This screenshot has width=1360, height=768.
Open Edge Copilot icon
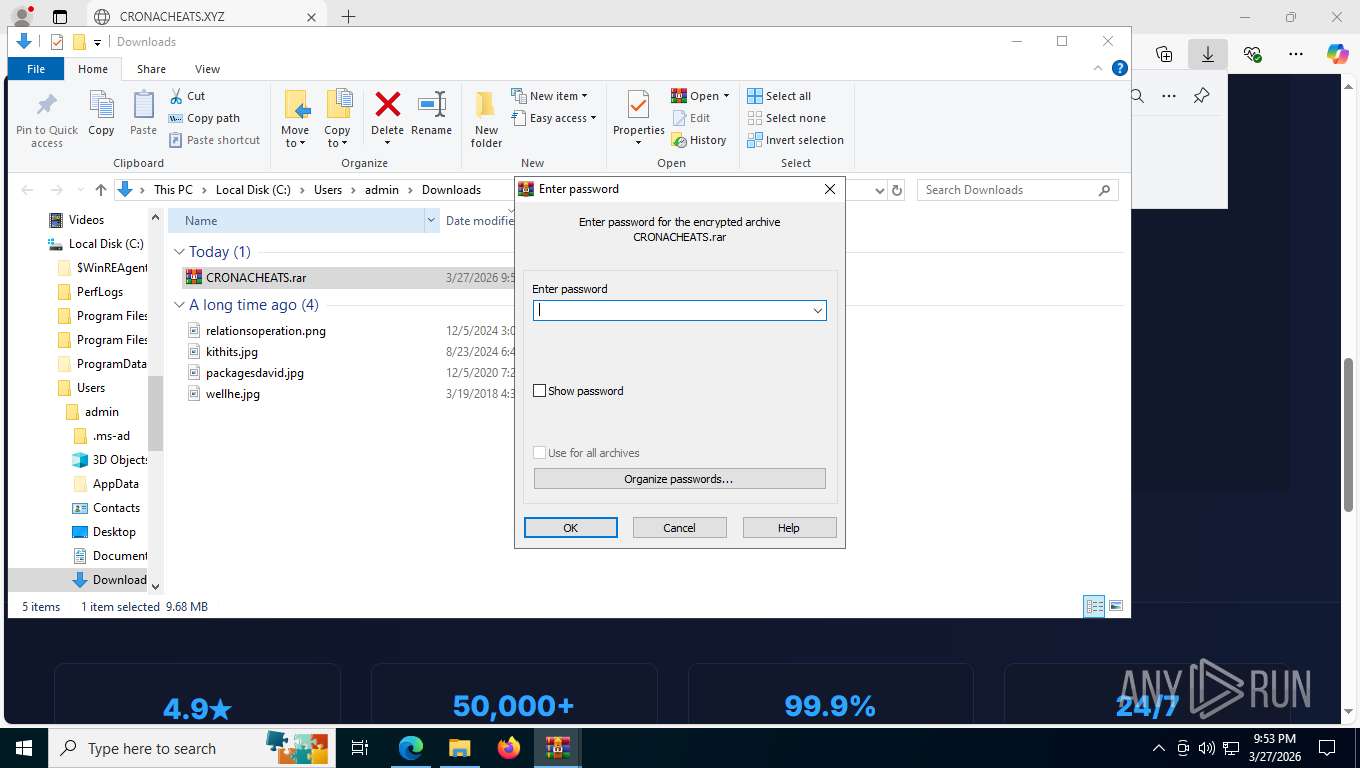[1338, 54]
